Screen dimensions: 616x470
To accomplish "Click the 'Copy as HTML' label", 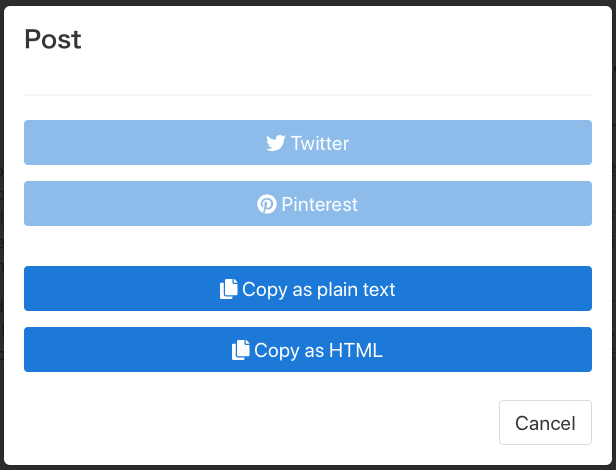I will coord(318,351).
